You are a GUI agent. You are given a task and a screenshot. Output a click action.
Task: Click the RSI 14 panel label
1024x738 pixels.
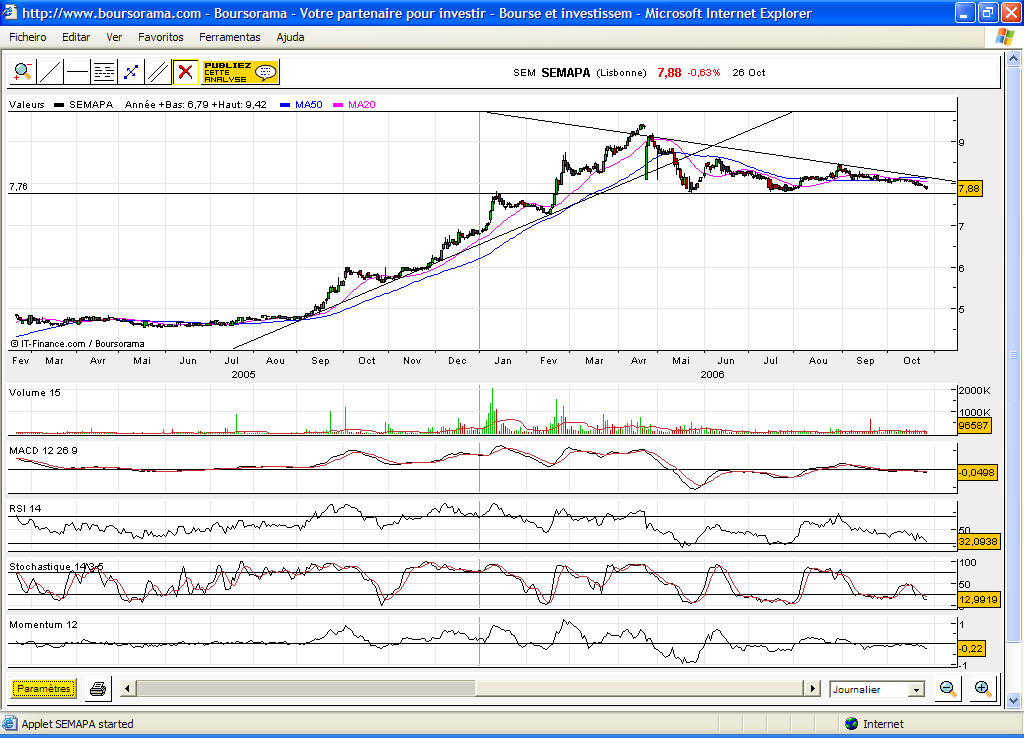(25, 509)
